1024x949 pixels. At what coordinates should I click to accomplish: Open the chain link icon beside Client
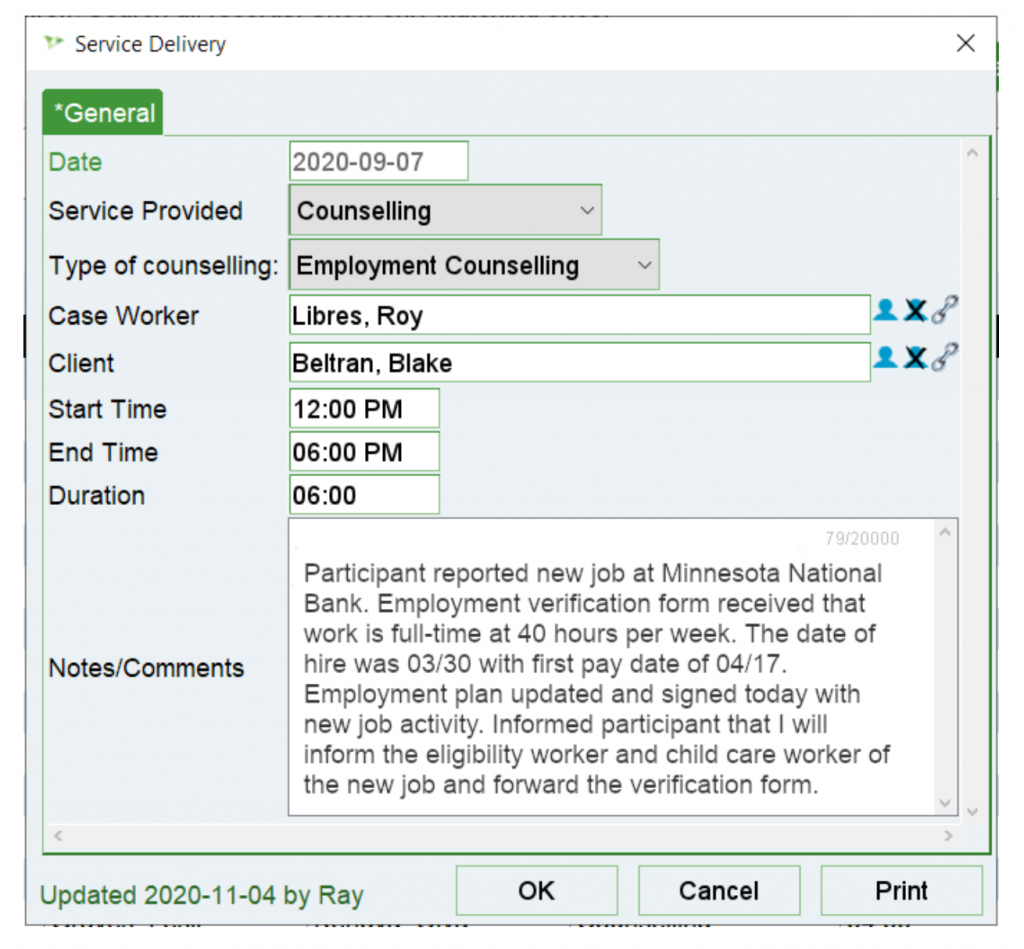click(x=943, y=358)
